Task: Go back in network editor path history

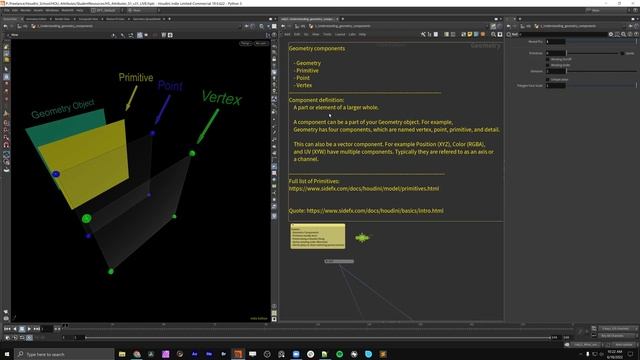Action: click(283, 26)
